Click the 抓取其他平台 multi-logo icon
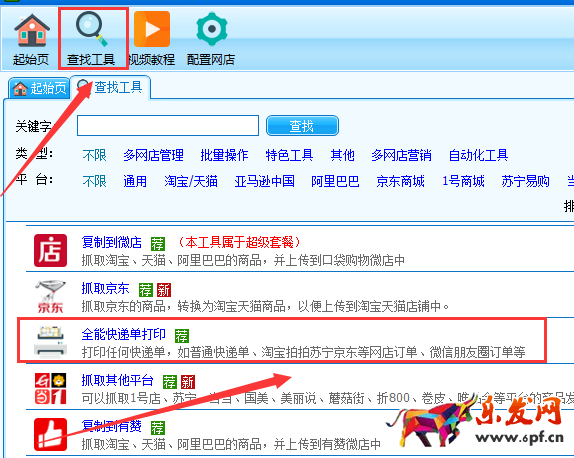The height and width of the screenshot is (458, 574). point(51,388)
